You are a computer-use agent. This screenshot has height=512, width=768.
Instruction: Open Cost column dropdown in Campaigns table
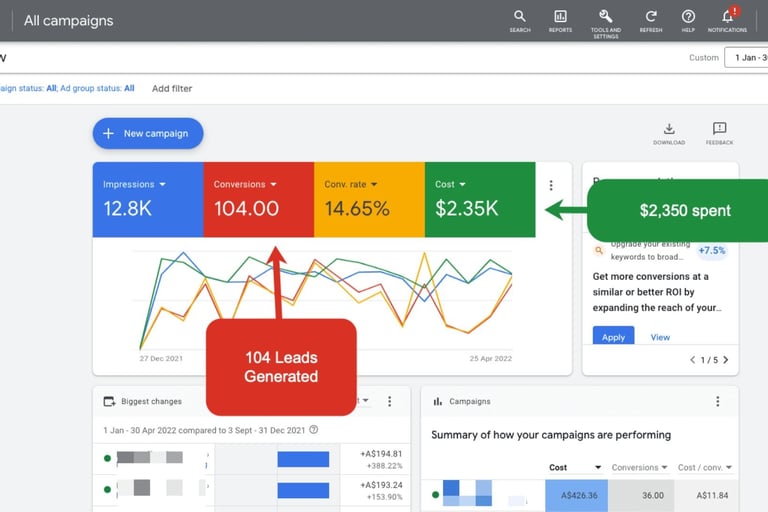[x=598, y=467]
